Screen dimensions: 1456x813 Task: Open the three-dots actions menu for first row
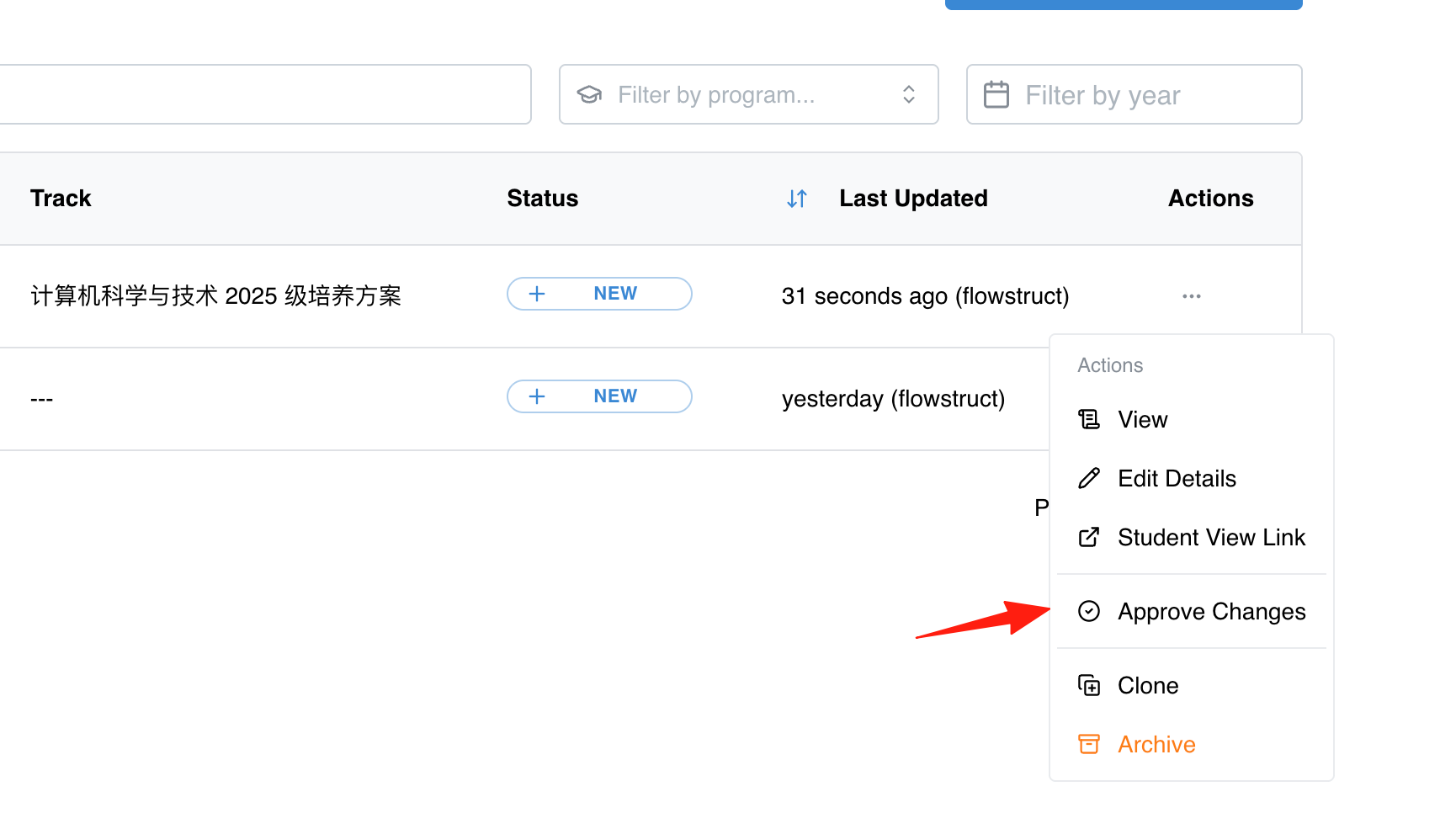pos(1191,296)
